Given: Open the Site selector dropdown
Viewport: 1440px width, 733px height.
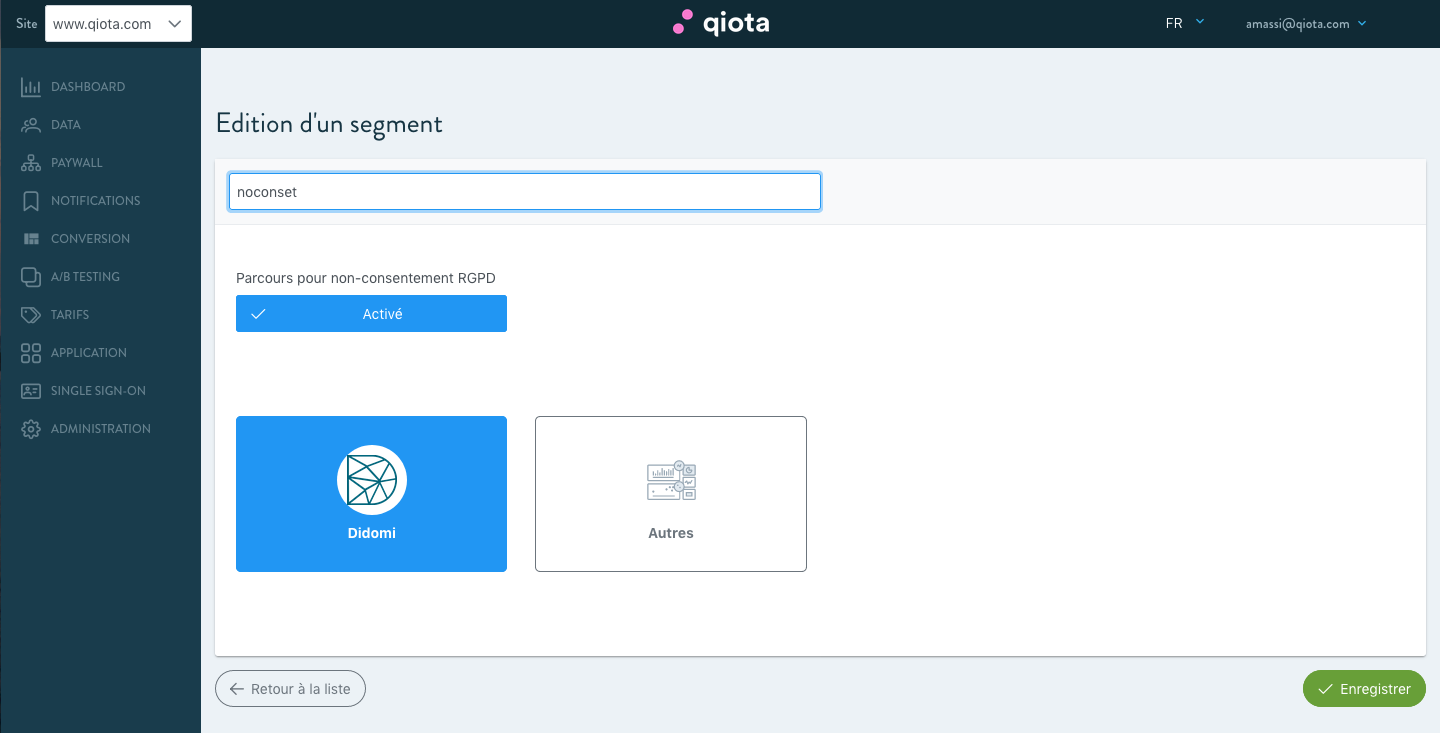Looking at the screenshot, I should tap(118, 24).
